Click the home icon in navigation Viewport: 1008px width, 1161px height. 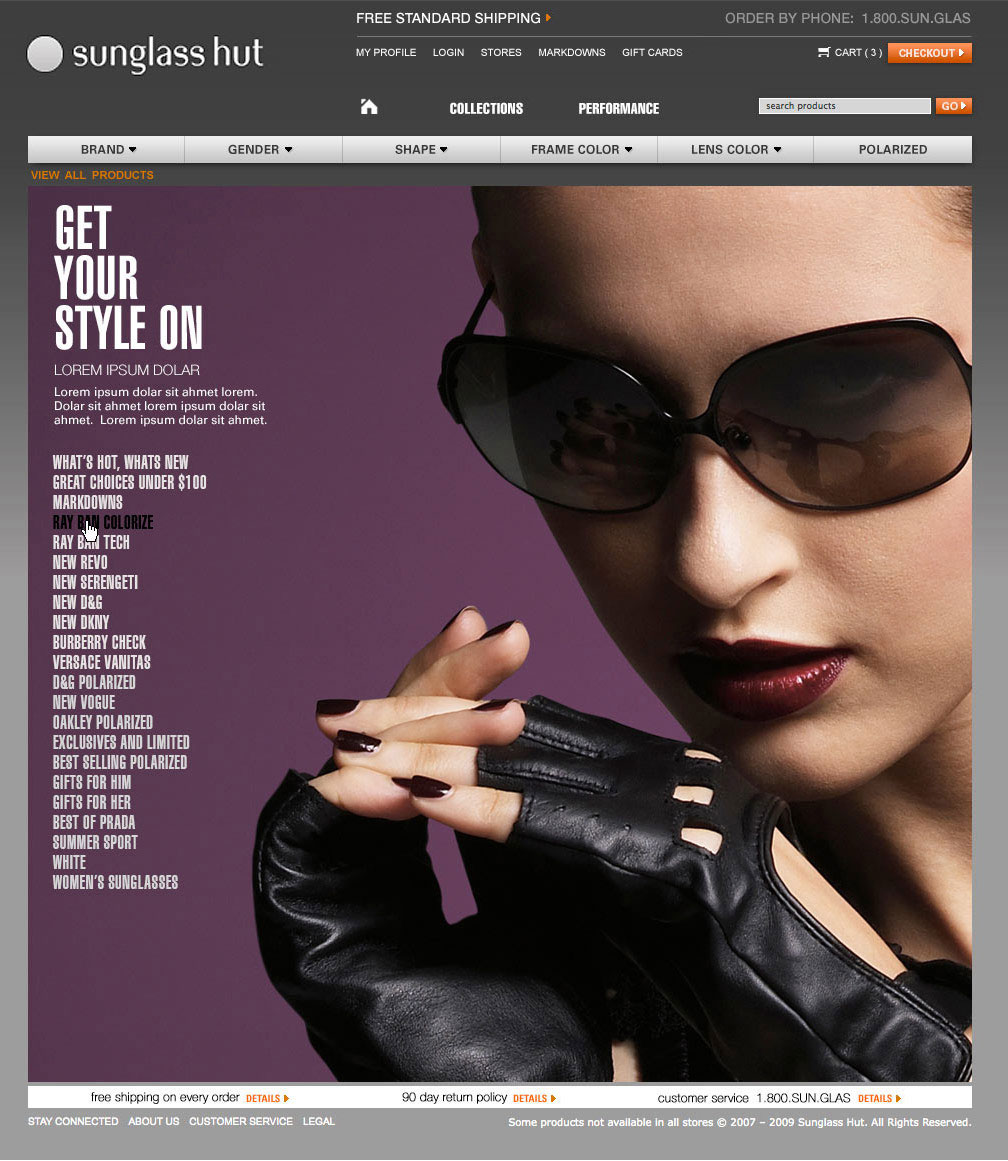tap(369, 107)
